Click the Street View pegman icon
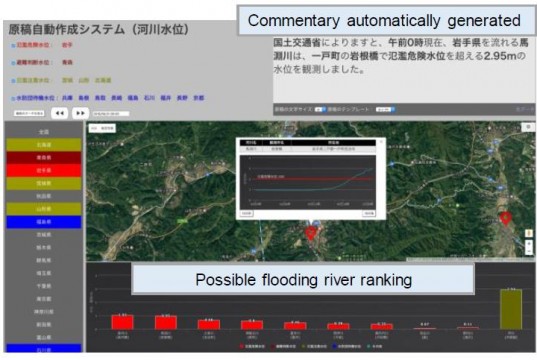The width and height of the screenshot is (537, 360). [x=529, y=233]
